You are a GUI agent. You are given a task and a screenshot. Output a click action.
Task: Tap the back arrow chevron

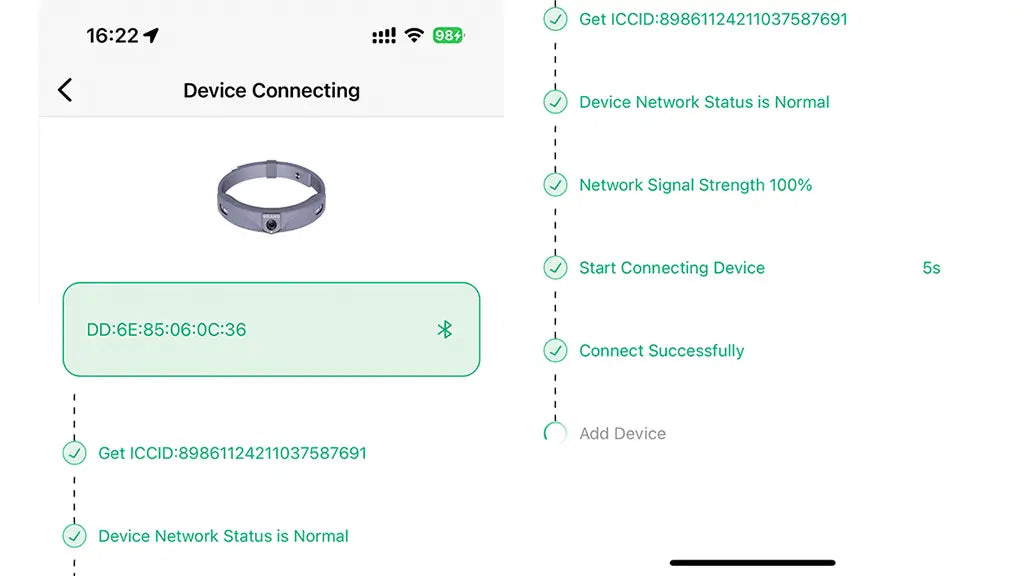click(65, 90)
